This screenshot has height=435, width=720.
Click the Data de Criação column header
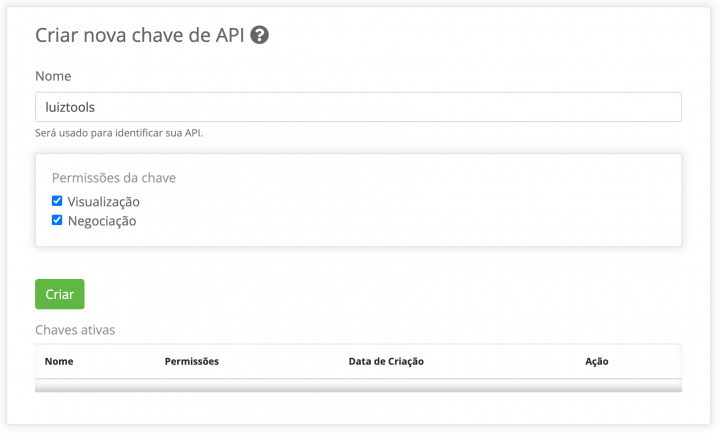point(386,362)
